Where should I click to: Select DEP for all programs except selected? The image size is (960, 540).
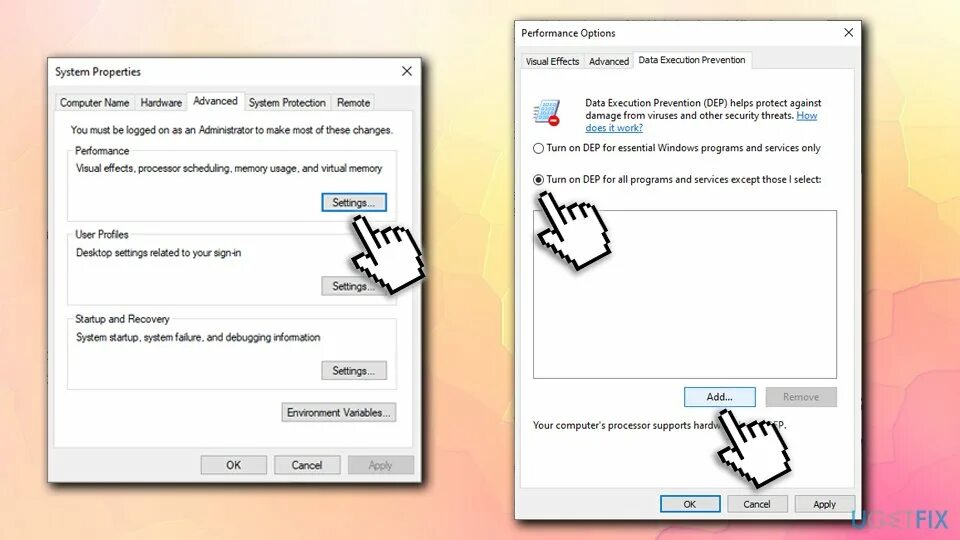pyautogui.click(x=677, y=179)
